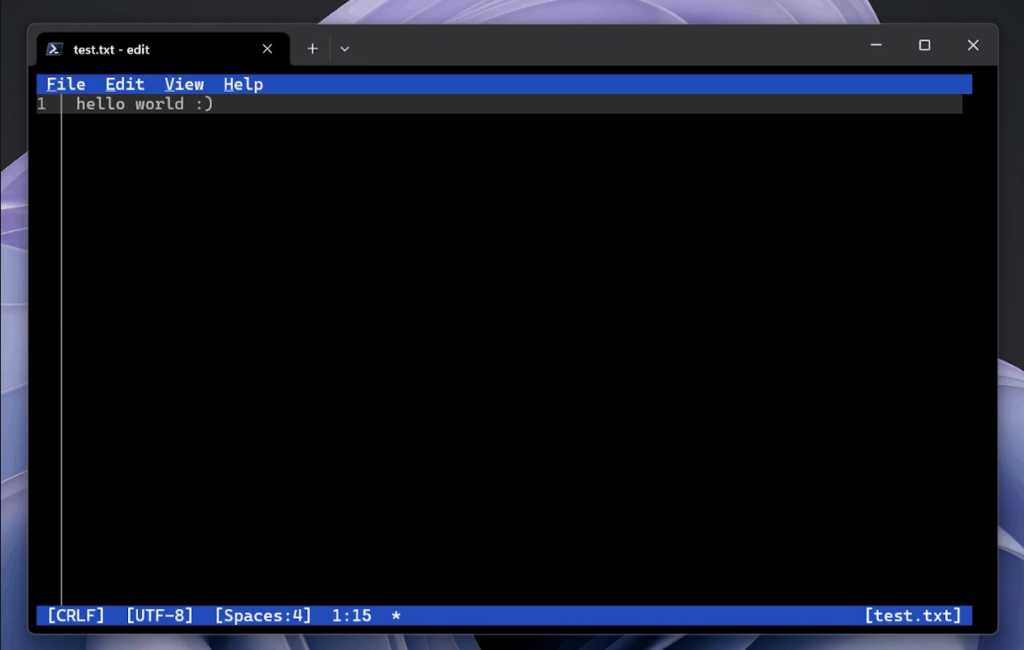Click the [test.txt] filename in status bar

click(x=912, y=615)
